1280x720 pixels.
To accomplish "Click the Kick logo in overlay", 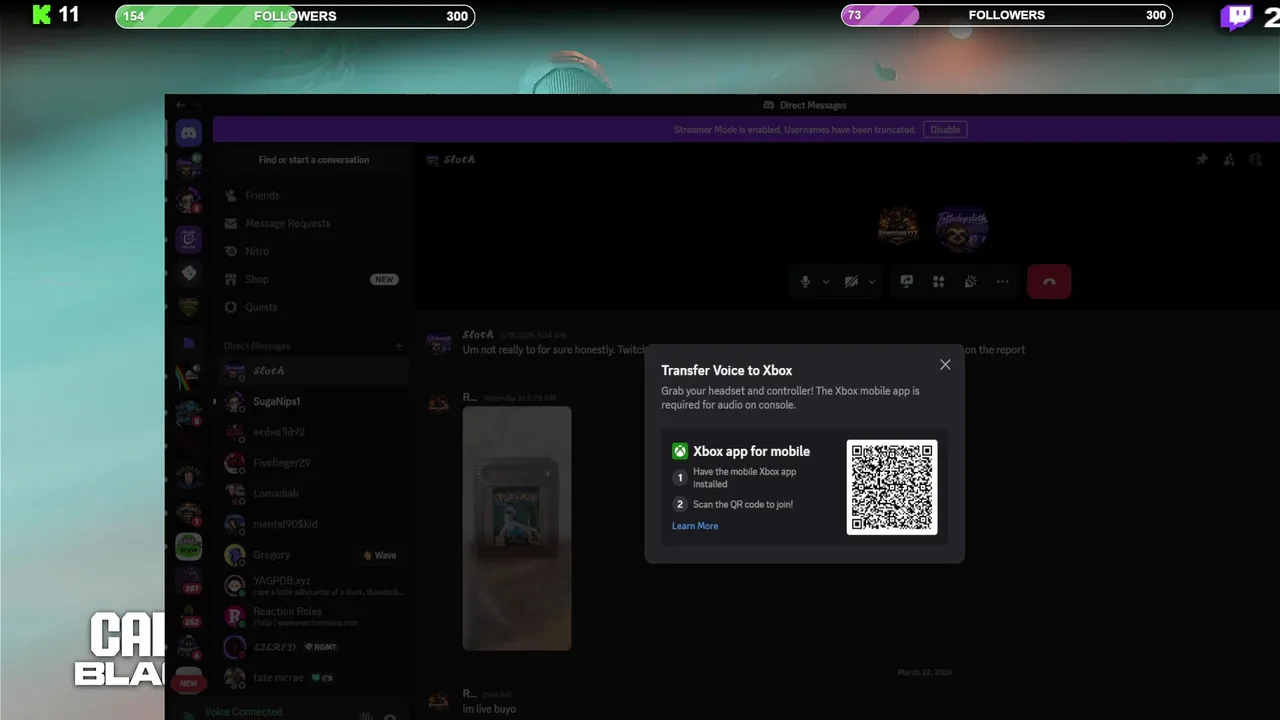I will tap(41, 14).
